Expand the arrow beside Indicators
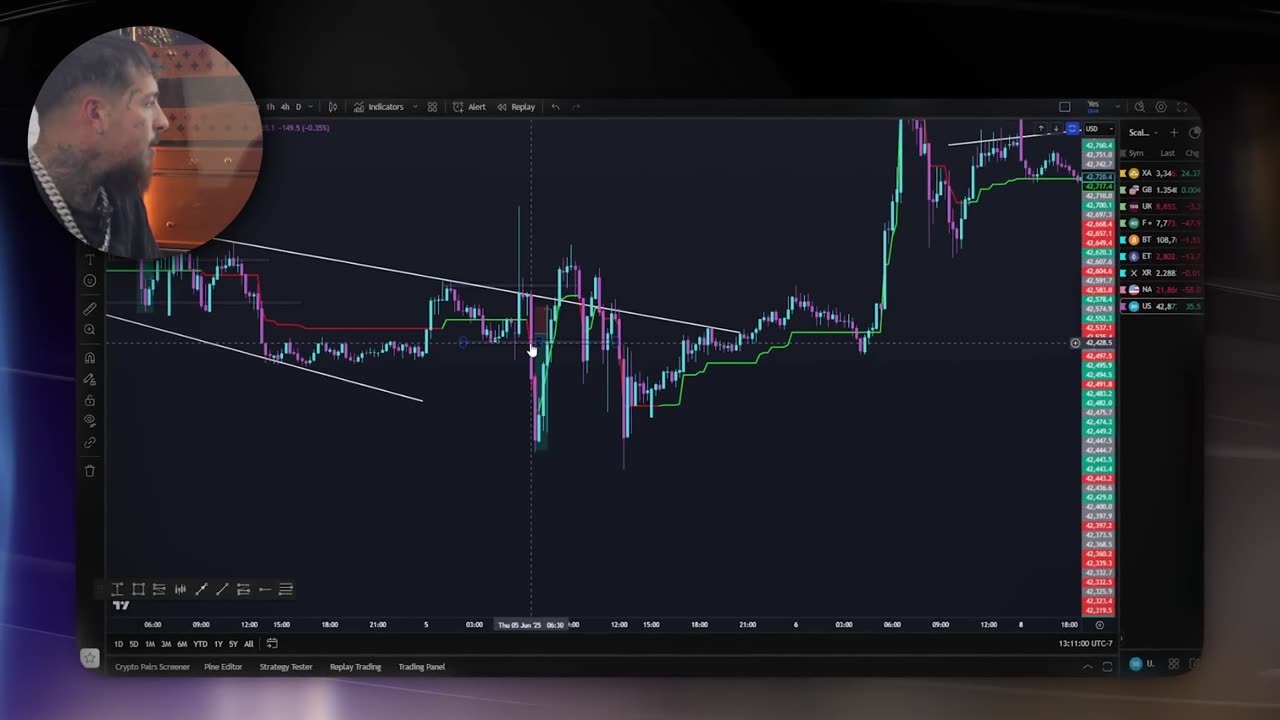Image resolution: width=1280 pixels, height=720 pixels. (415, 107)
